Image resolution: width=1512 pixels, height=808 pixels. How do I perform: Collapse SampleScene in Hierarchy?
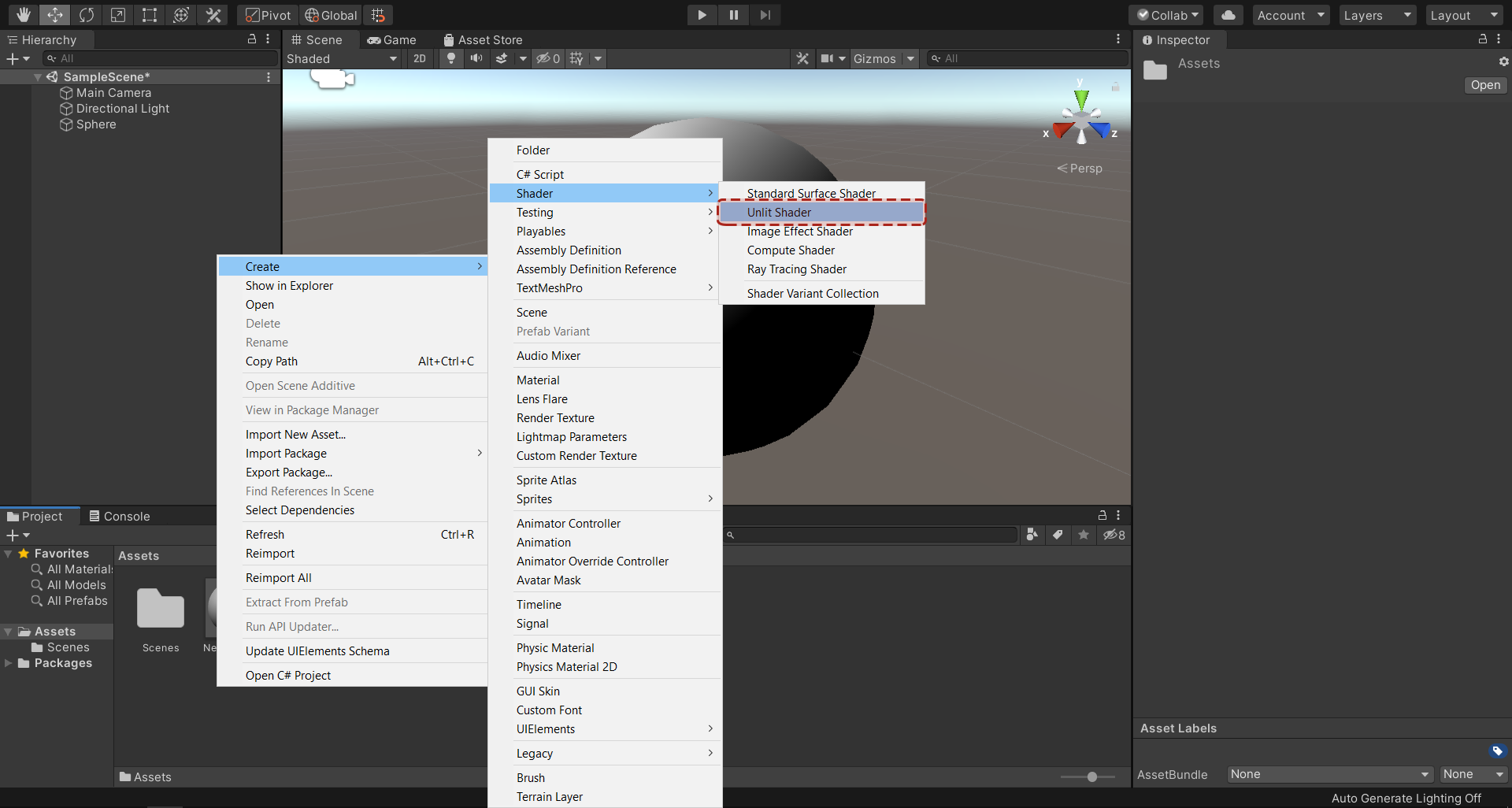click(x=38, y=77)
